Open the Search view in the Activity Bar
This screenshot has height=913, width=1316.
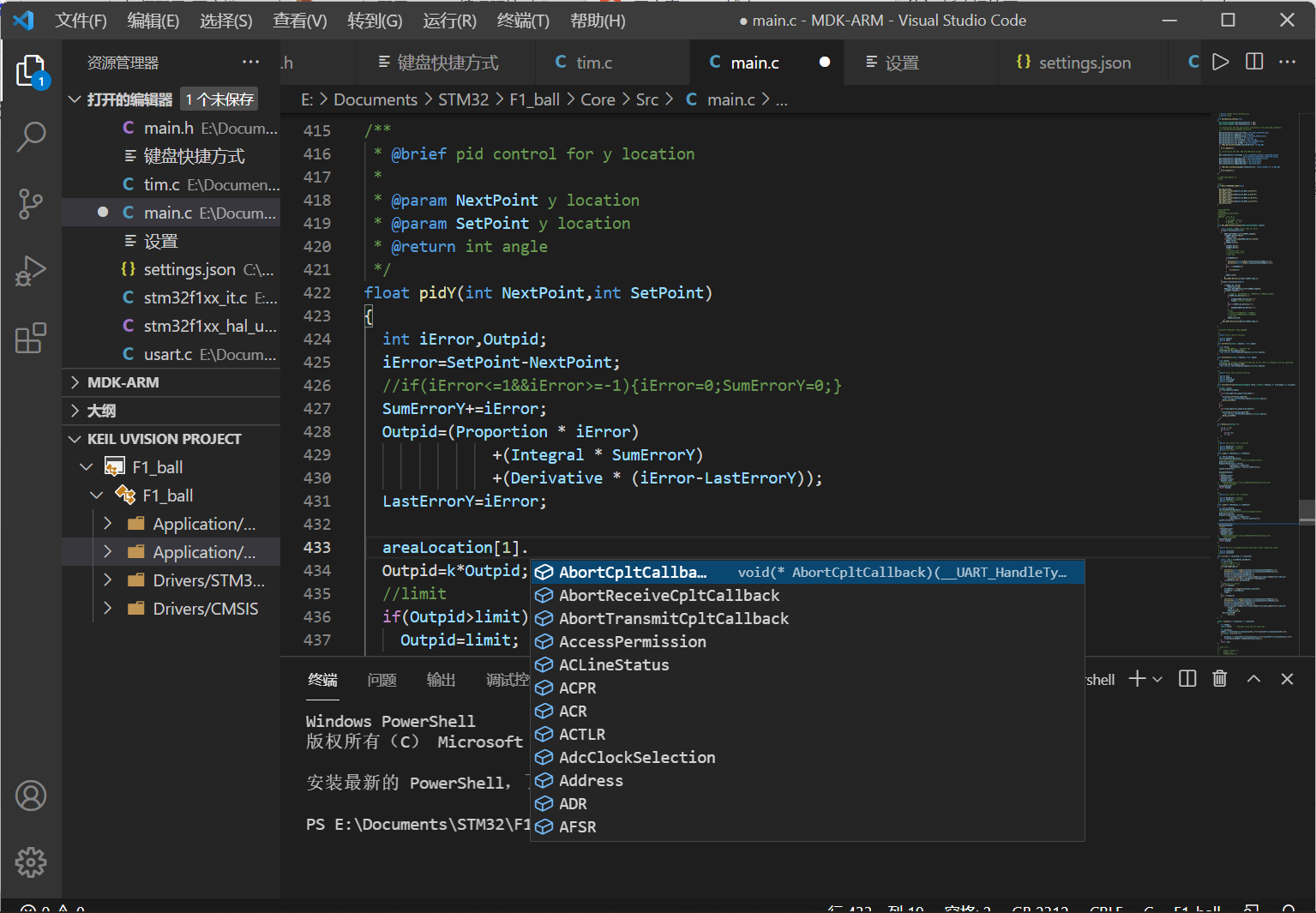(32, 136)
